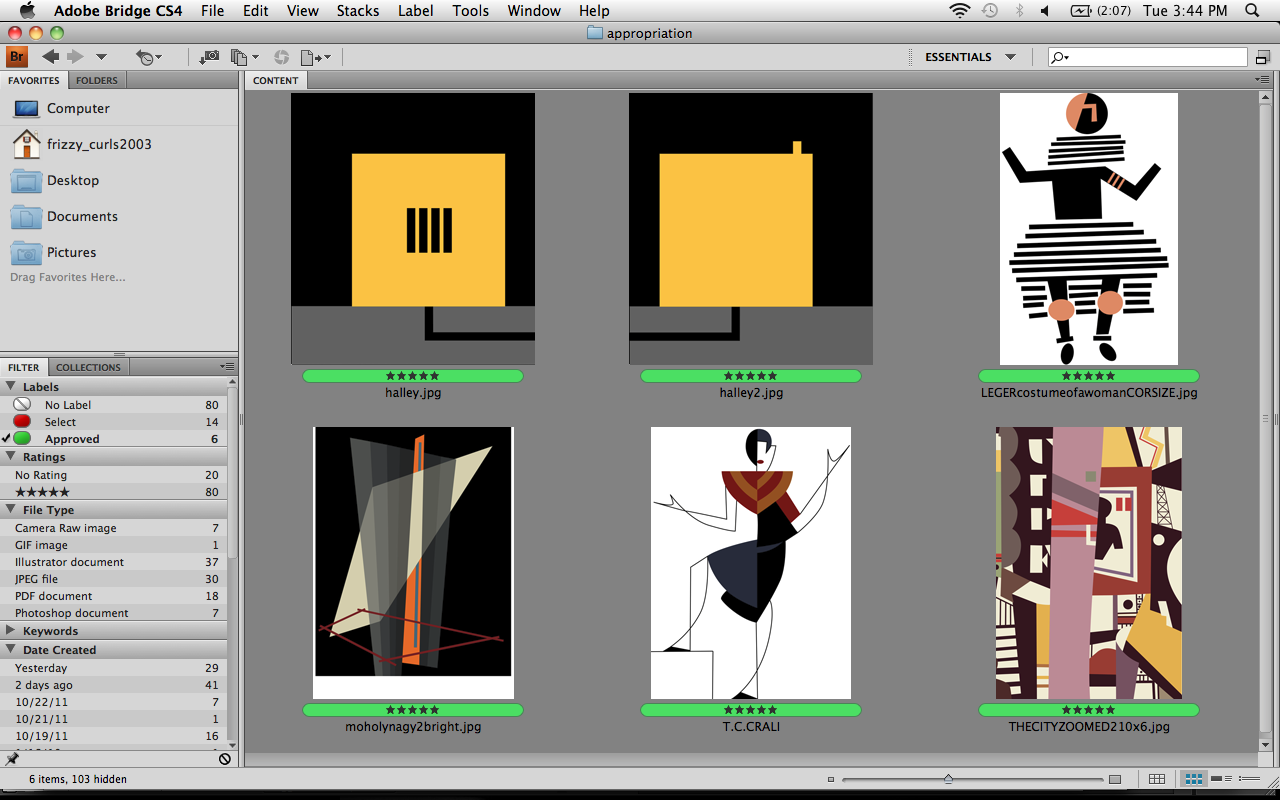This screenshot has height=800, width=1280.
Task: Open the Filter panel flyout menu
Action: 227,366
